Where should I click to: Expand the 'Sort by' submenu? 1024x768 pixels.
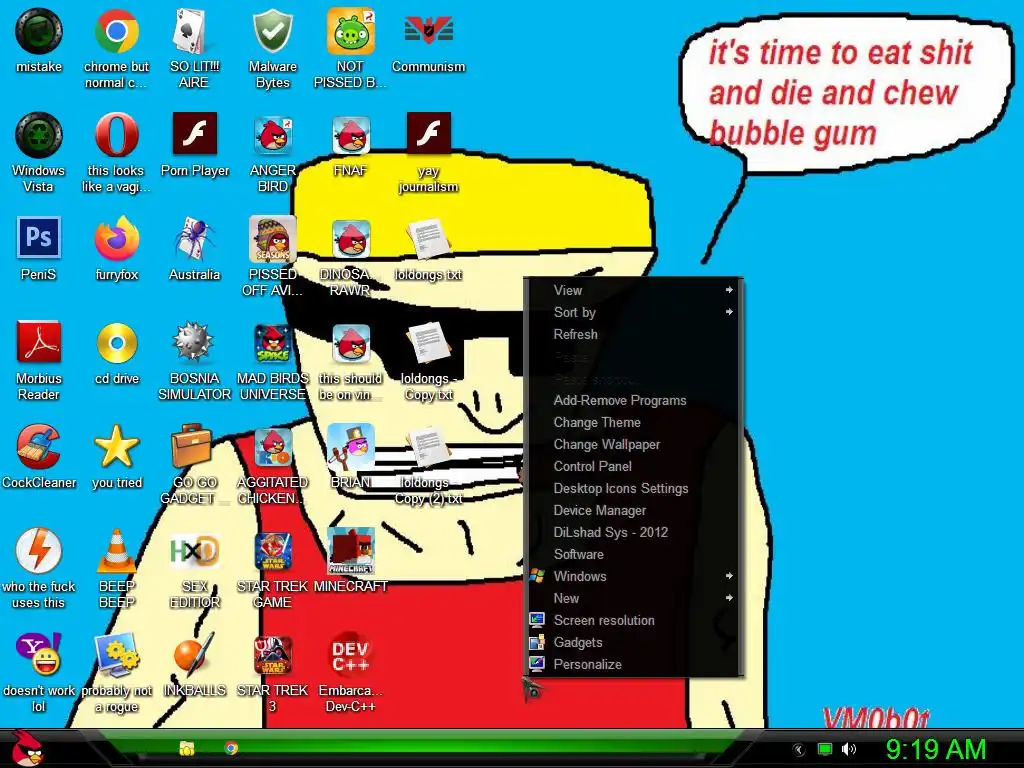[633, 312]
